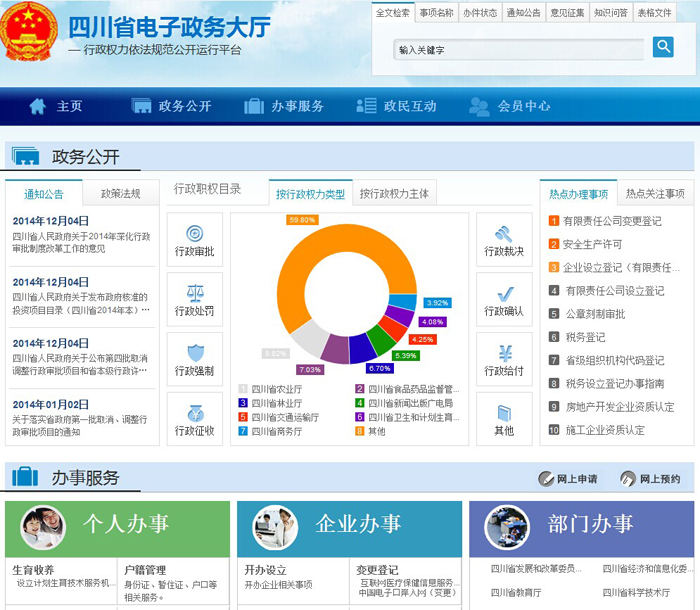This screenshot has height=610, width=700.
Task: Open the 行政征收 icon tile
Action: coord(194,419)
